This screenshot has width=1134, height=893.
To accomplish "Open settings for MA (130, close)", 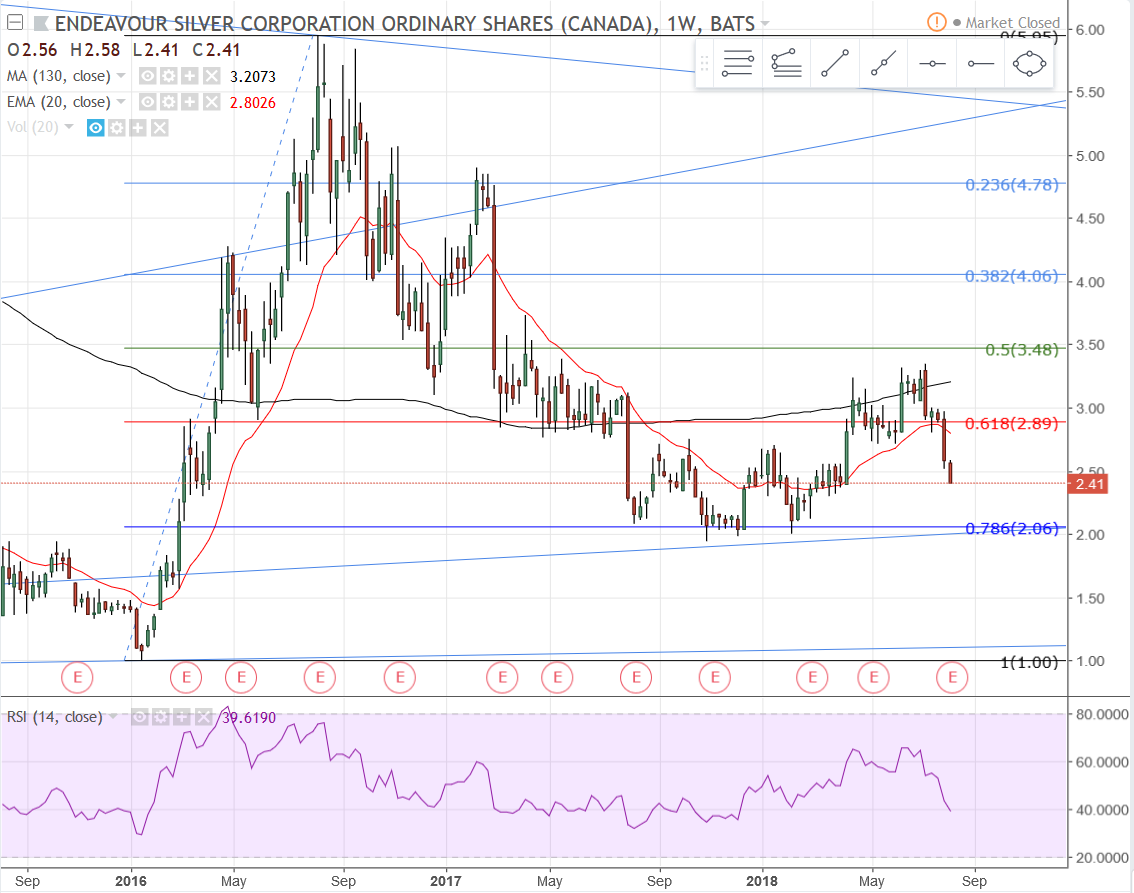I will (169, 76).
